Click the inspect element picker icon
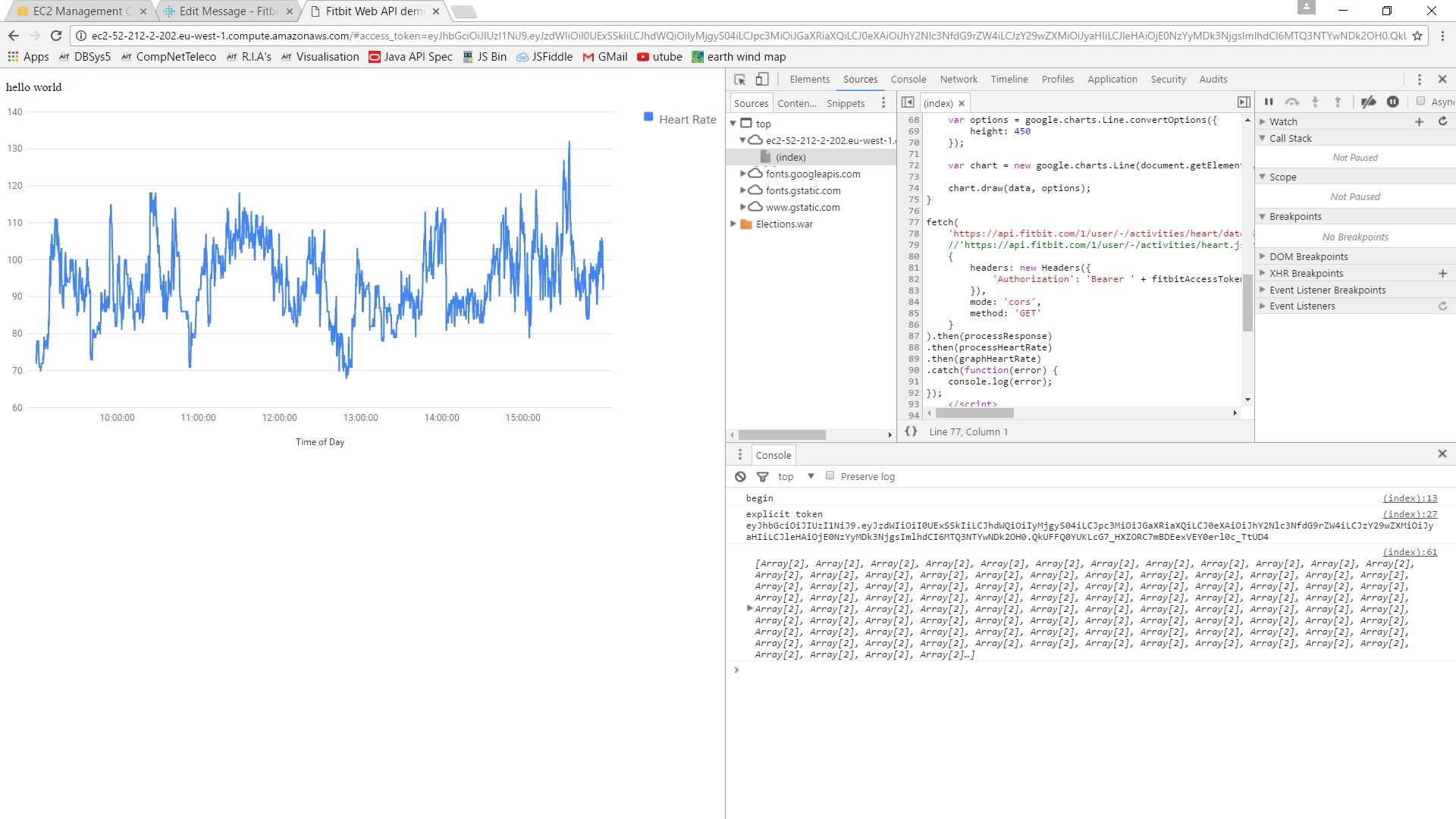Viewport: 1456px width, 819px height. [740, 79]
